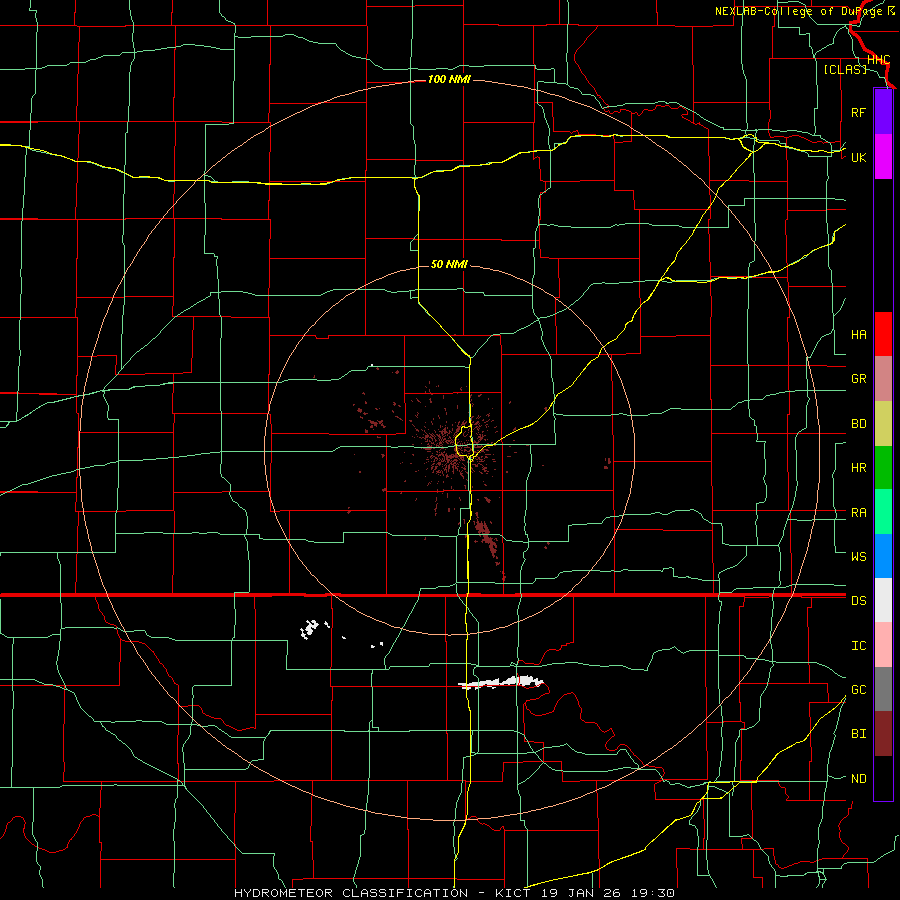This screenshot has height=900, width=900.
Task: Click the magenta UK legend swatch
Action: (x=883, y=157)
